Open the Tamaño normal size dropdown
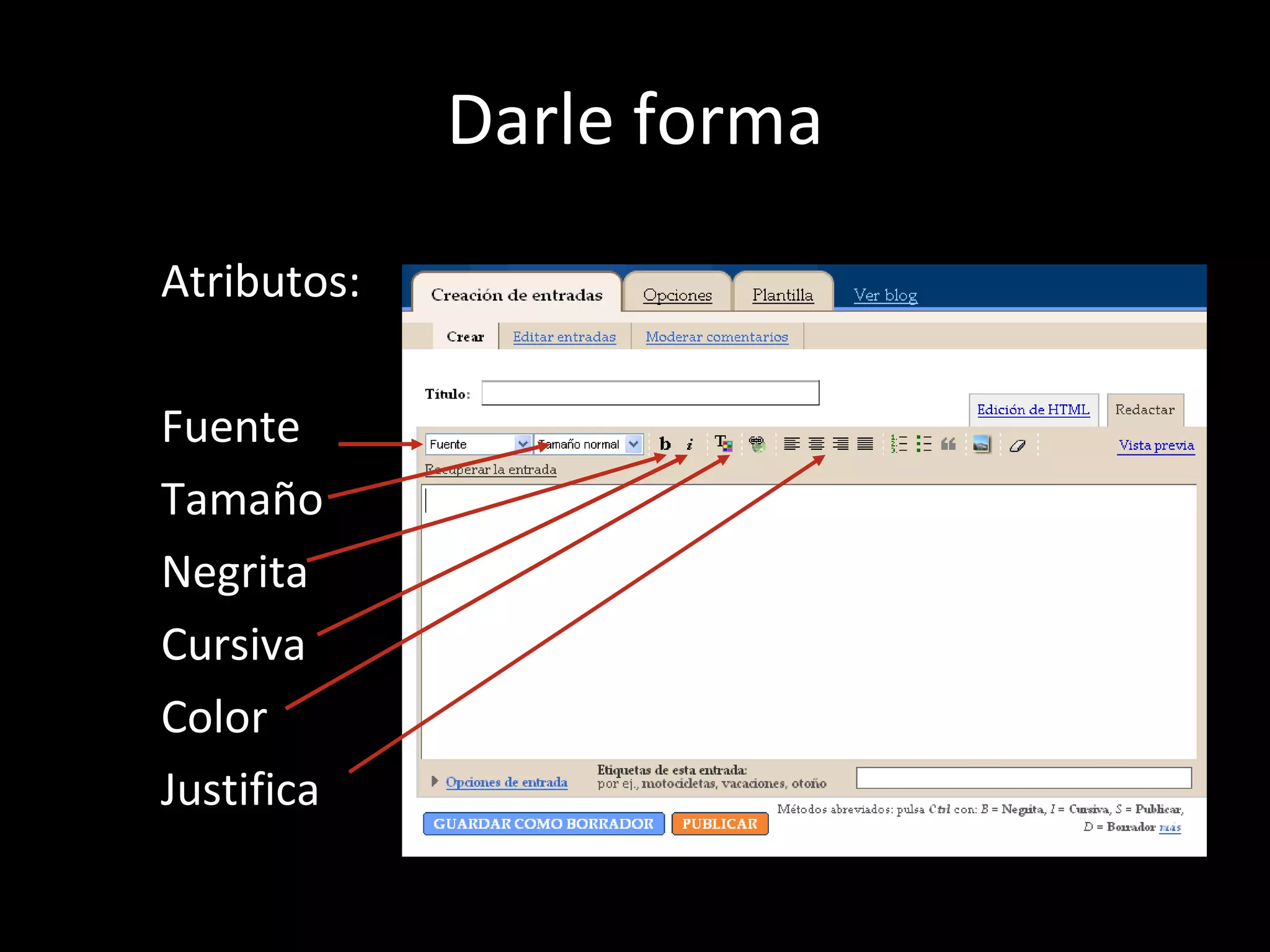Viewport: 1270px width, 952px height. coord(588,444)
